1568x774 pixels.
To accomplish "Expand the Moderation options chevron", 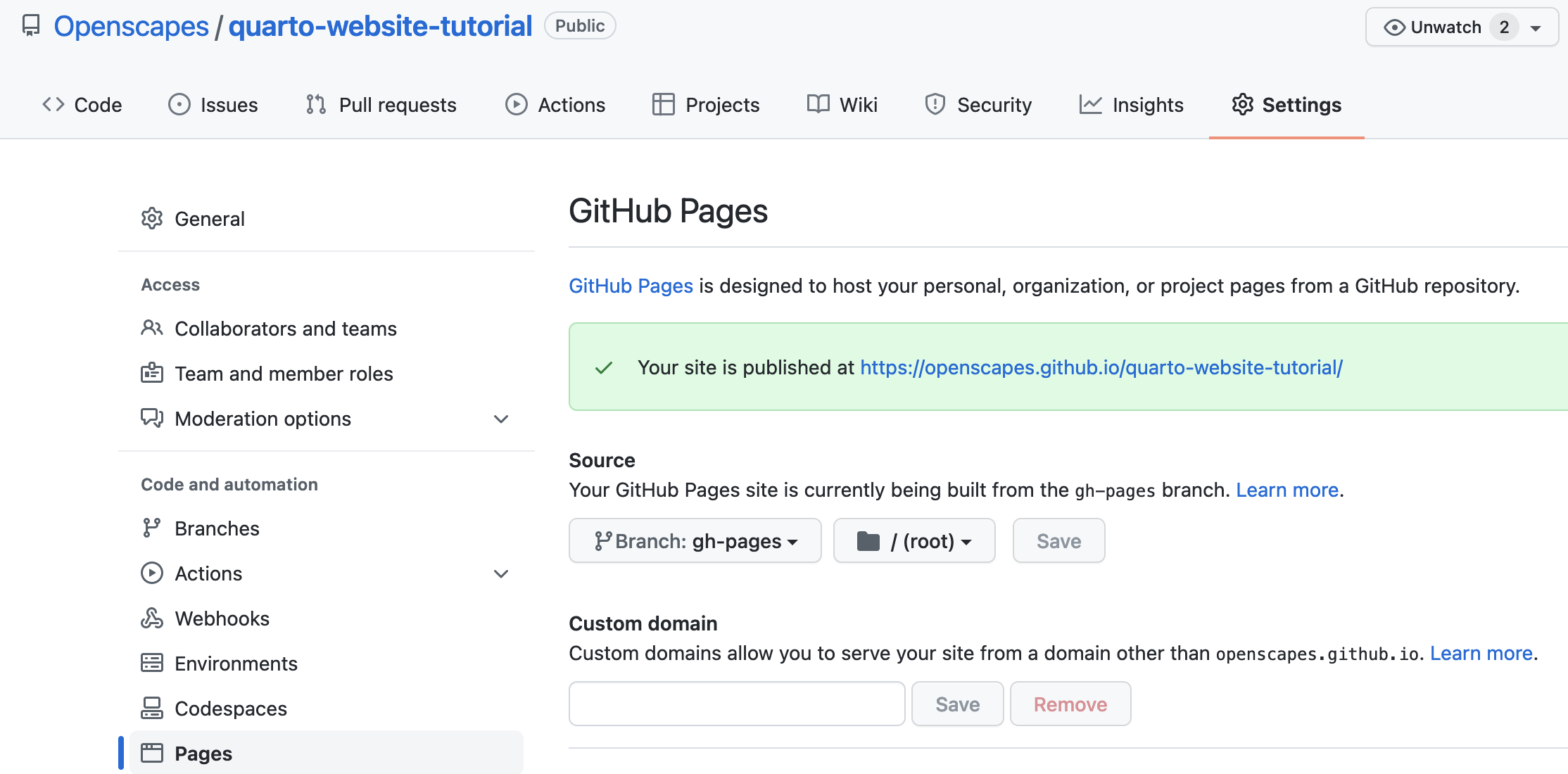I will pos(501,419).
